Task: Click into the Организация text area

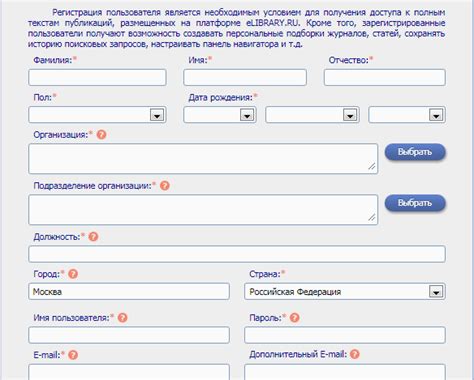Action: tap(203, 159)
